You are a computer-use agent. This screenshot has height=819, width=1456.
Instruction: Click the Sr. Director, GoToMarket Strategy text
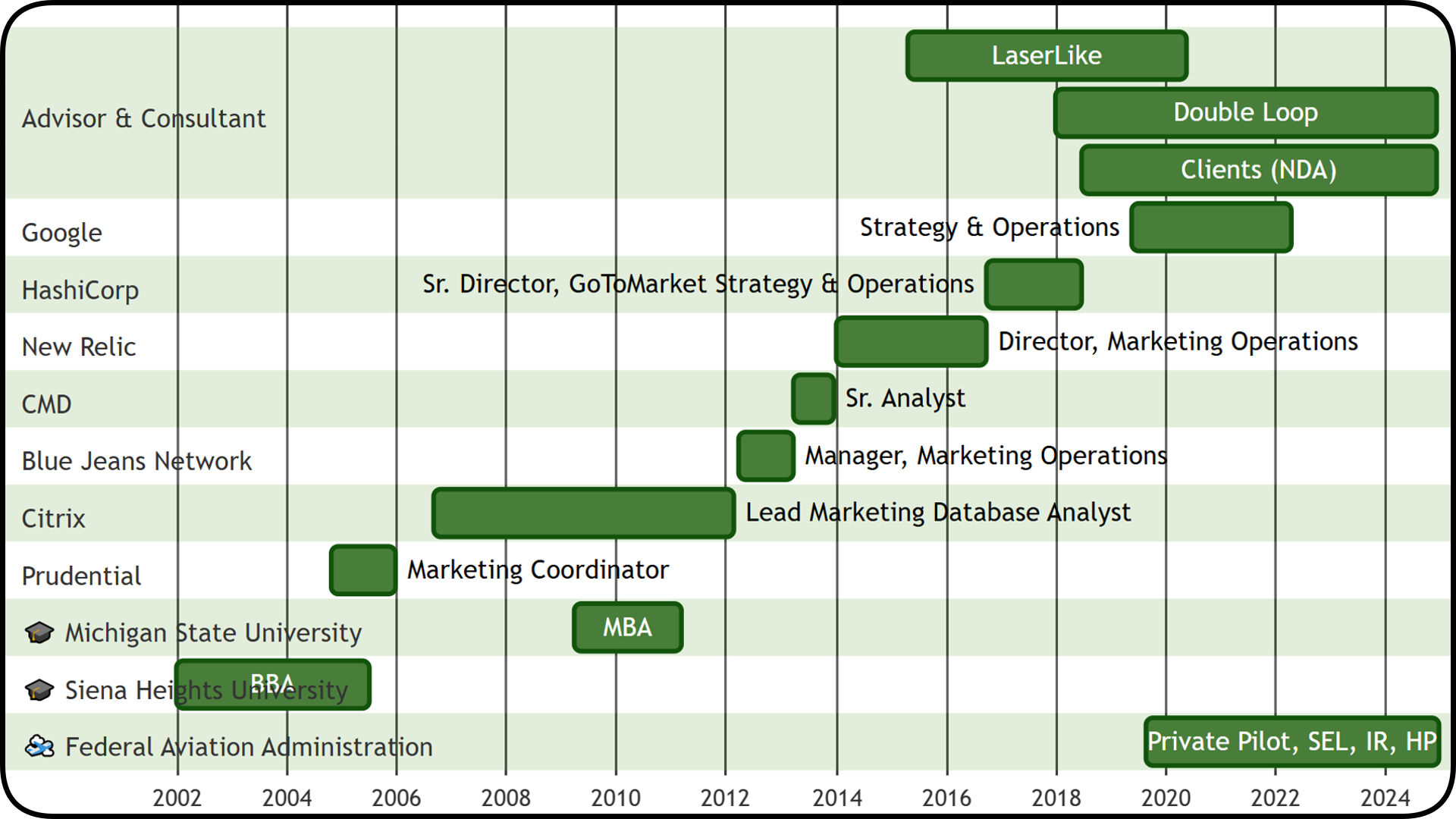[x=698, y=284]
